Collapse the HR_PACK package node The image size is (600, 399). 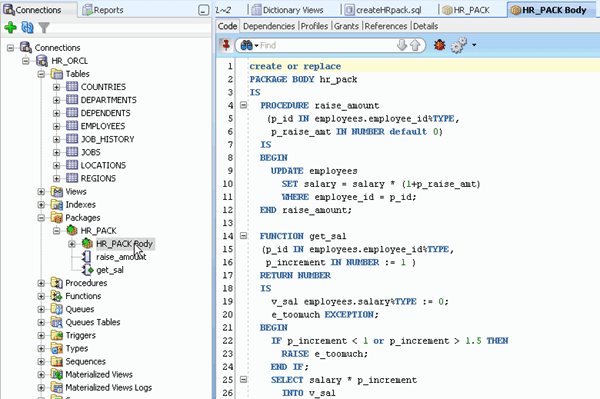[x=57, y=231]
